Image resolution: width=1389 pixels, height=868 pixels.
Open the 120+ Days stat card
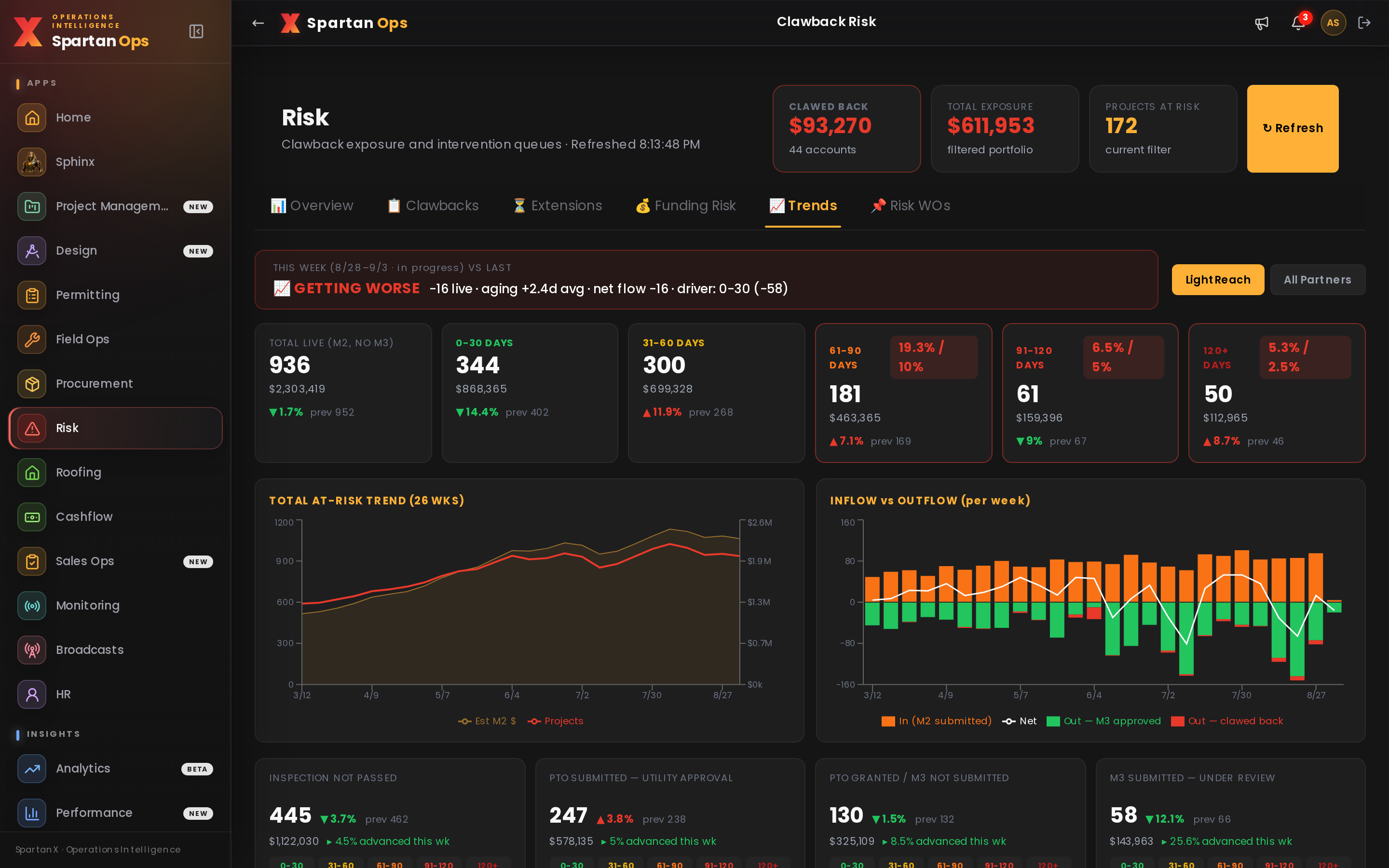point(1277,393)
